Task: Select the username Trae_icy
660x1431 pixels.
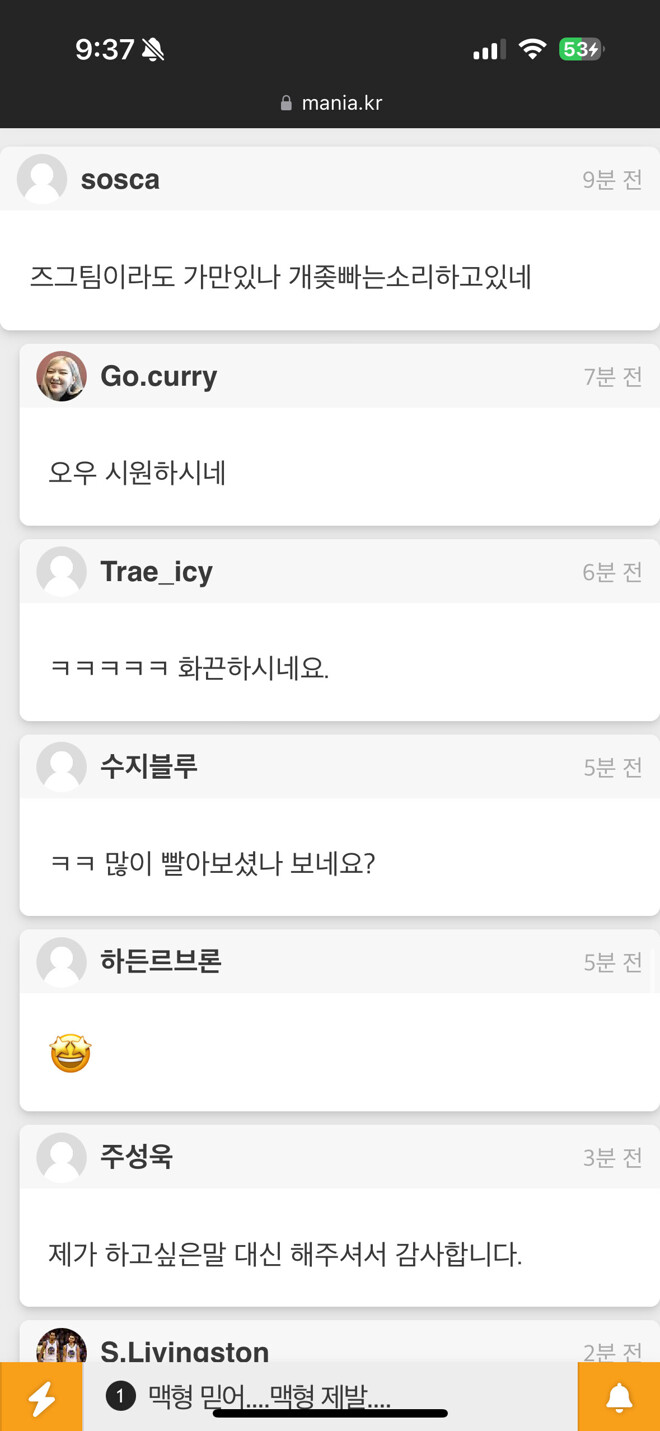Action: tap(157, 571)
